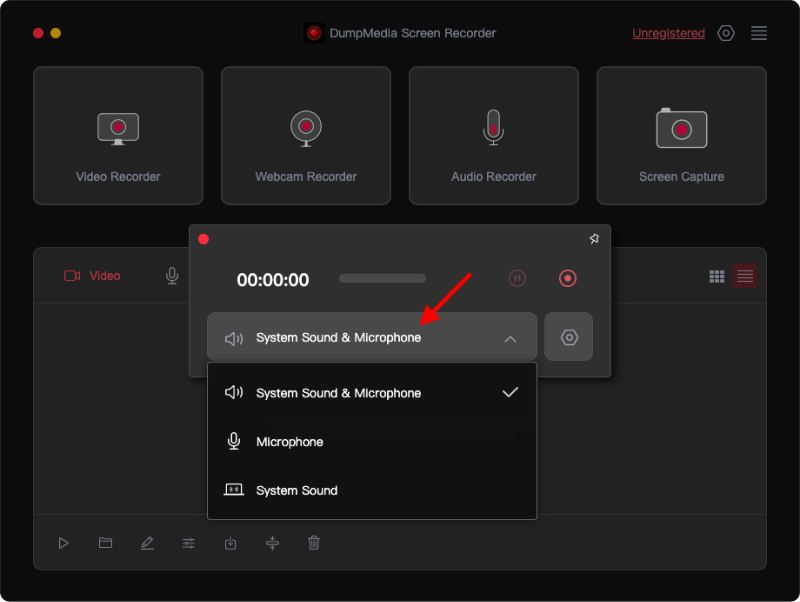
Task: Close the app with red window button
Action: [38, 33]
